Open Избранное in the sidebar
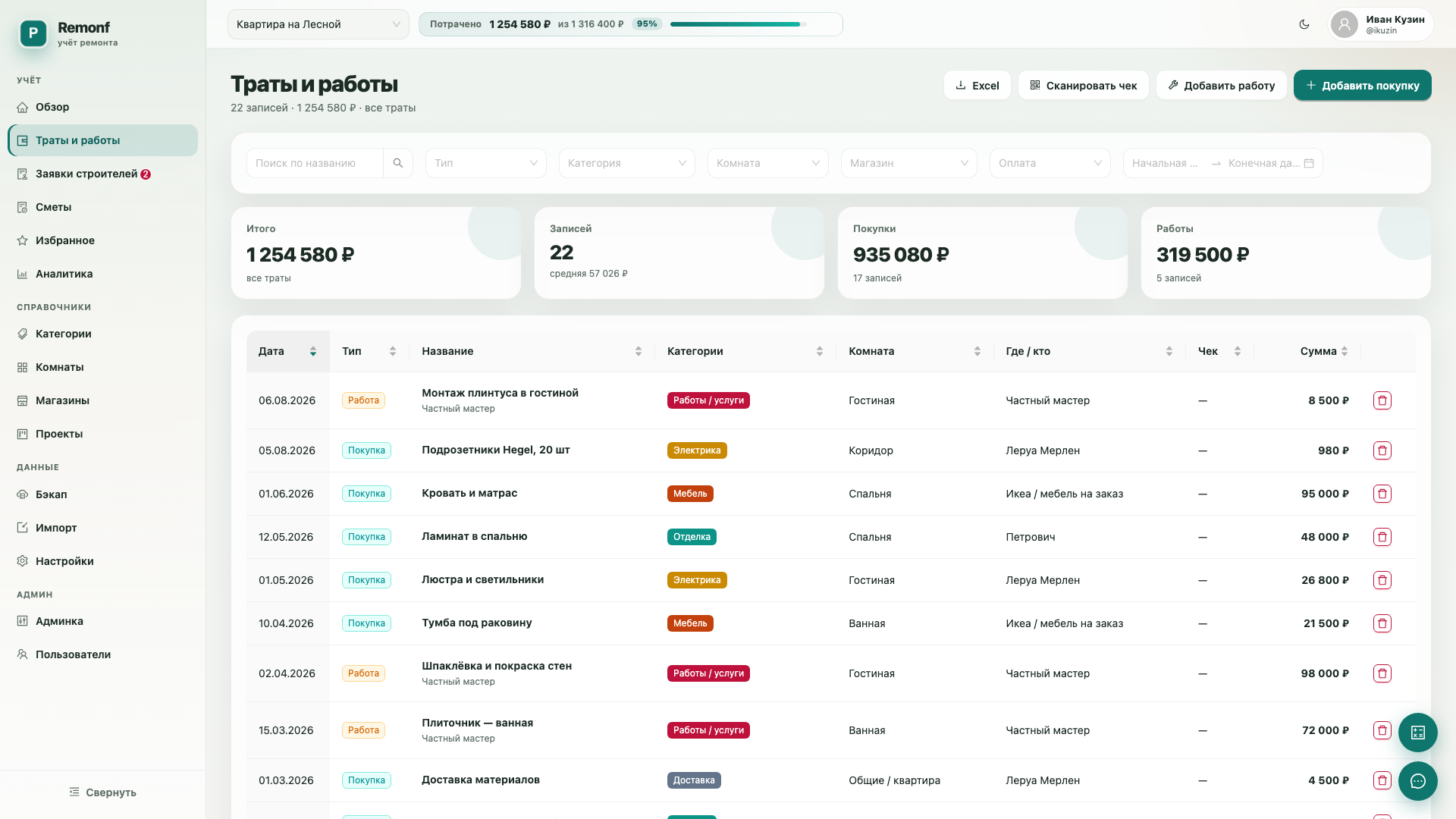 [x=103, y=240]
